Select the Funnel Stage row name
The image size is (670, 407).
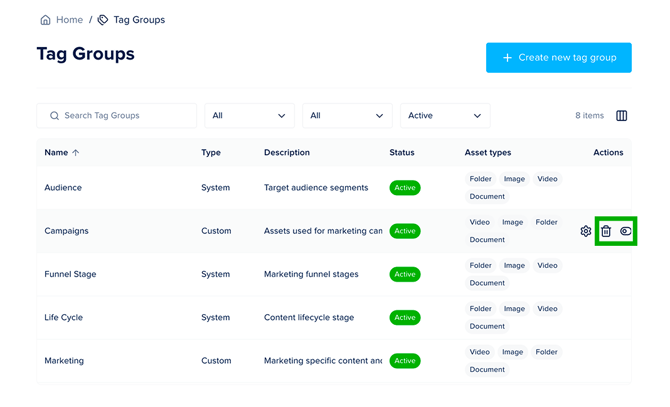[70, 274]
